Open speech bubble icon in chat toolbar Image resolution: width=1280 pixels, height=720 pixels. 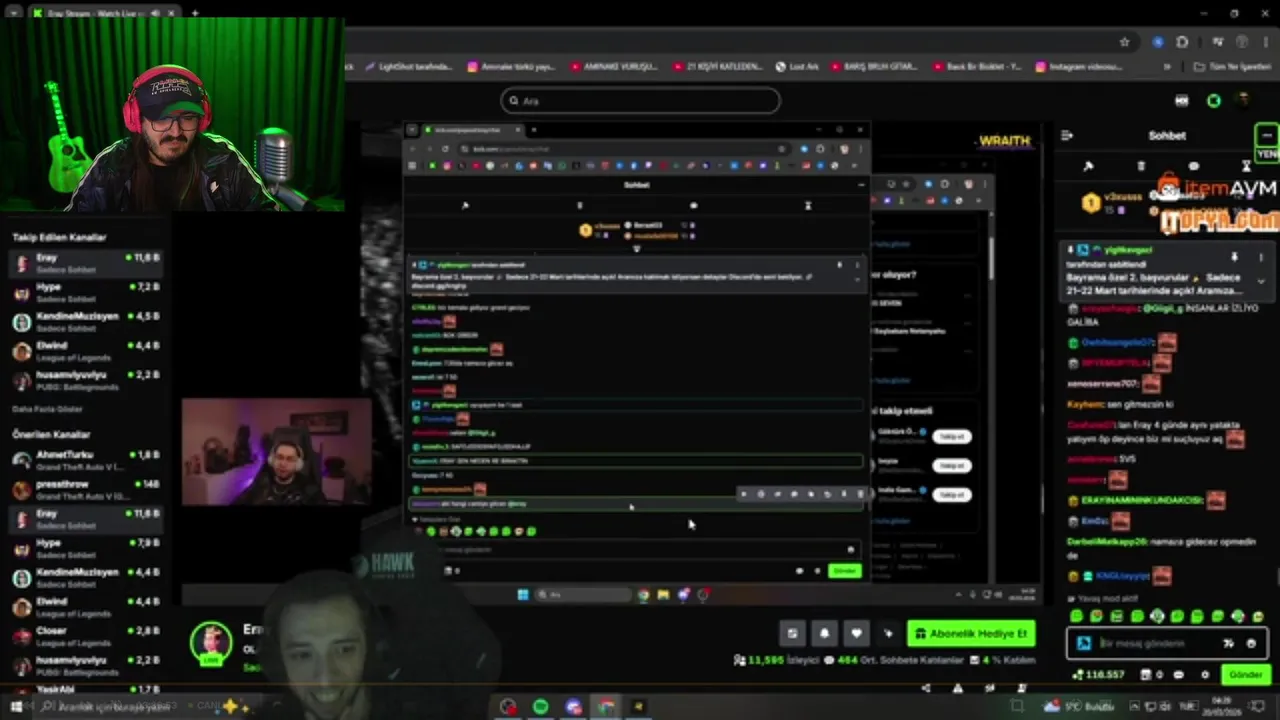1193,166
